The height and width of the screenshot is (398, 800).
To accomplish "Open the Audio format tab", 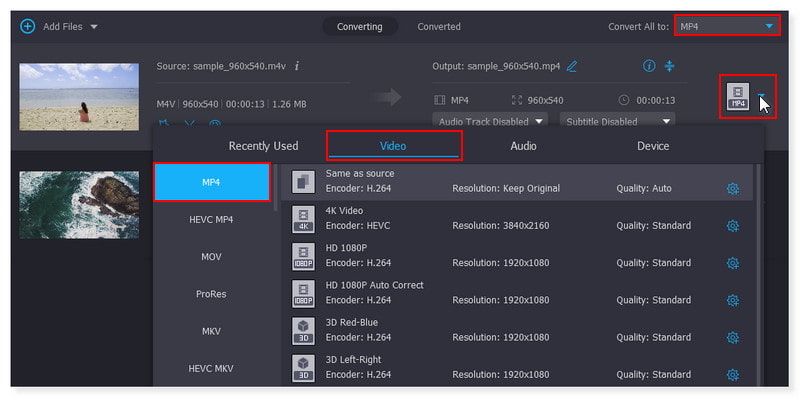I will pyautogui.click(x=523, y=146).
